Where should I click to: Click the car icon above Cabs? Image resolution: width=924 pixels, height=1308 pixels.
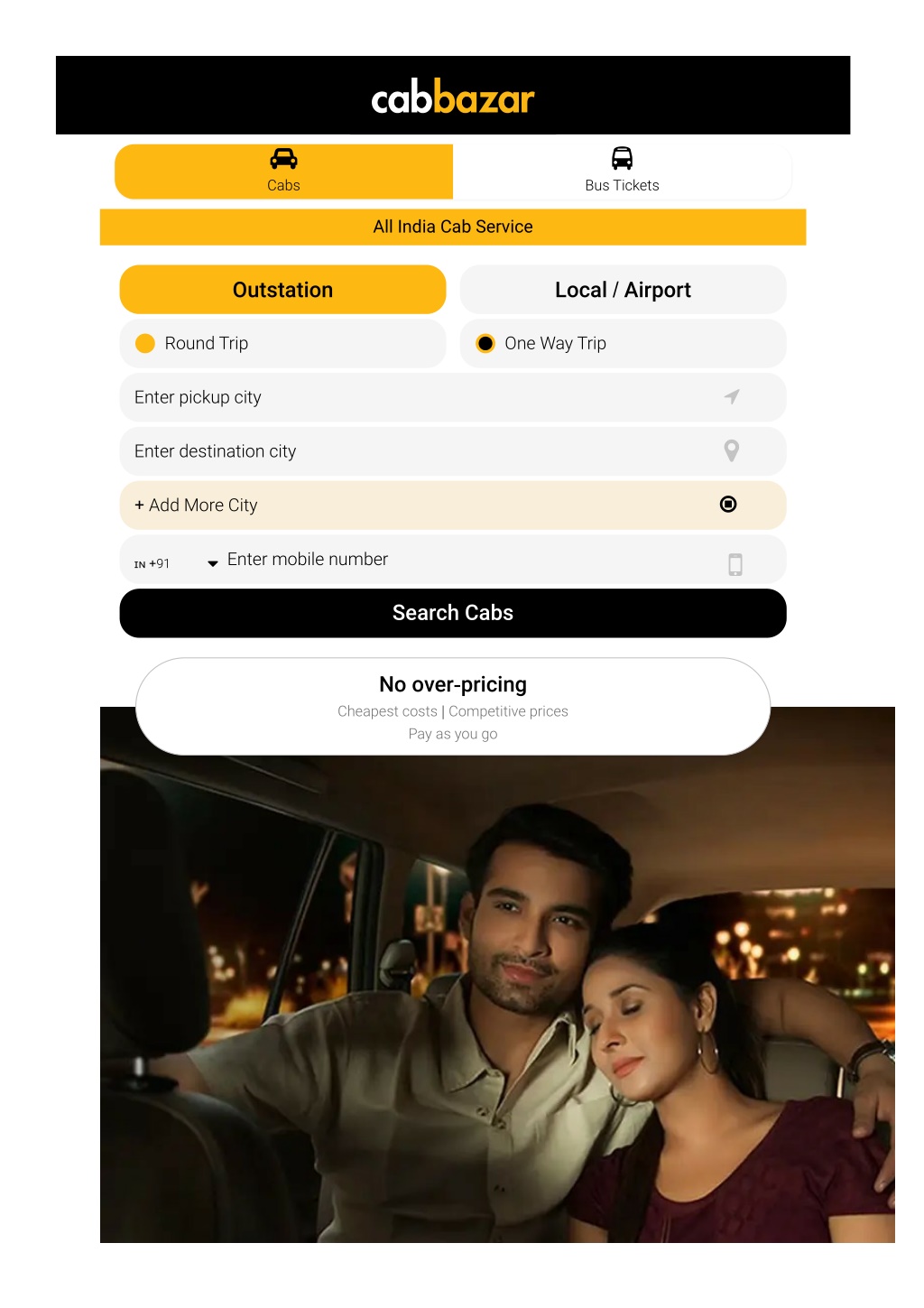pyautogui.click(x=283, y=159)
